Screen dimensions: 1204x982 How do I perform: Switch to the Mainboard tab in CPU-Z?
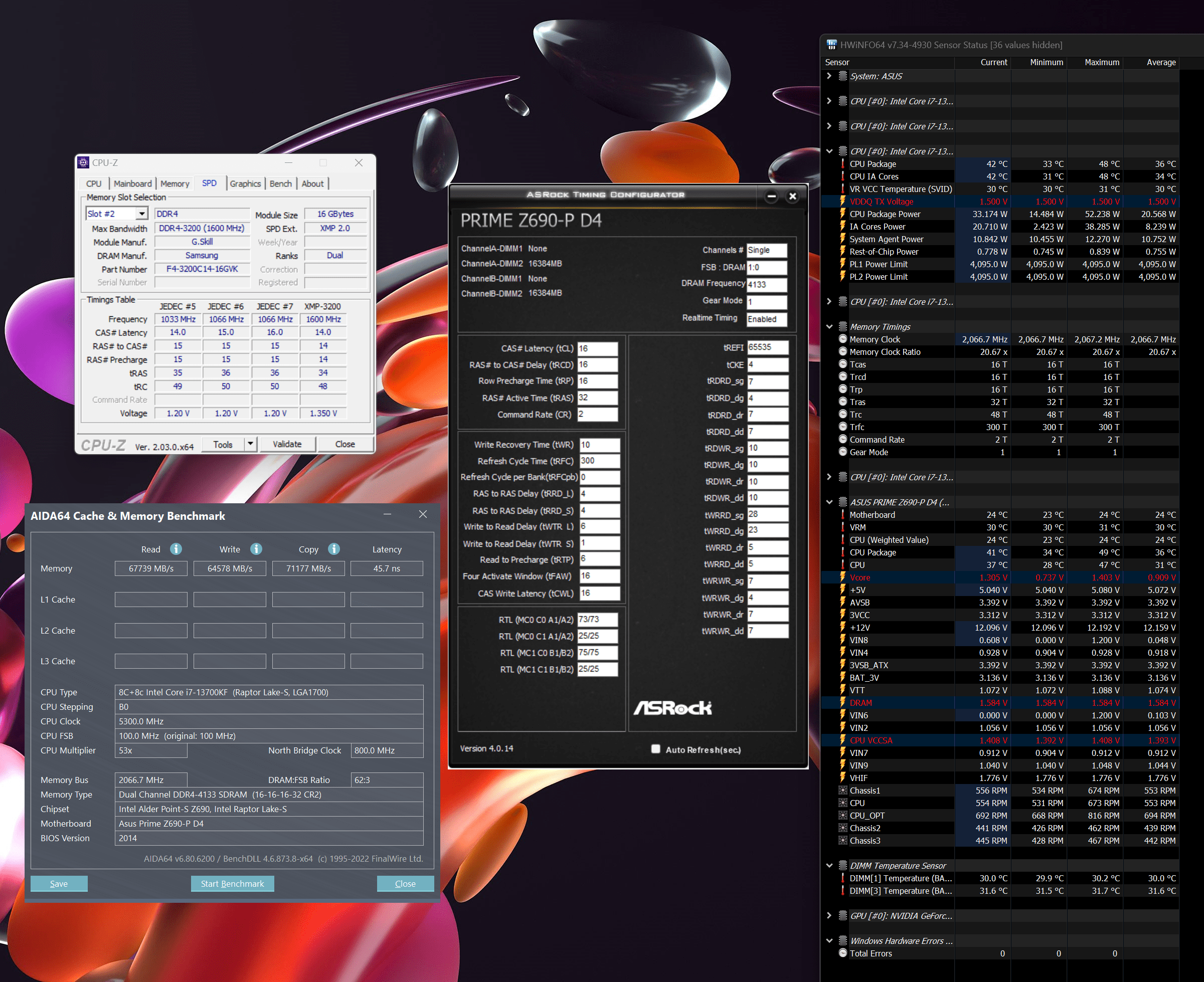tap(132, 184)
